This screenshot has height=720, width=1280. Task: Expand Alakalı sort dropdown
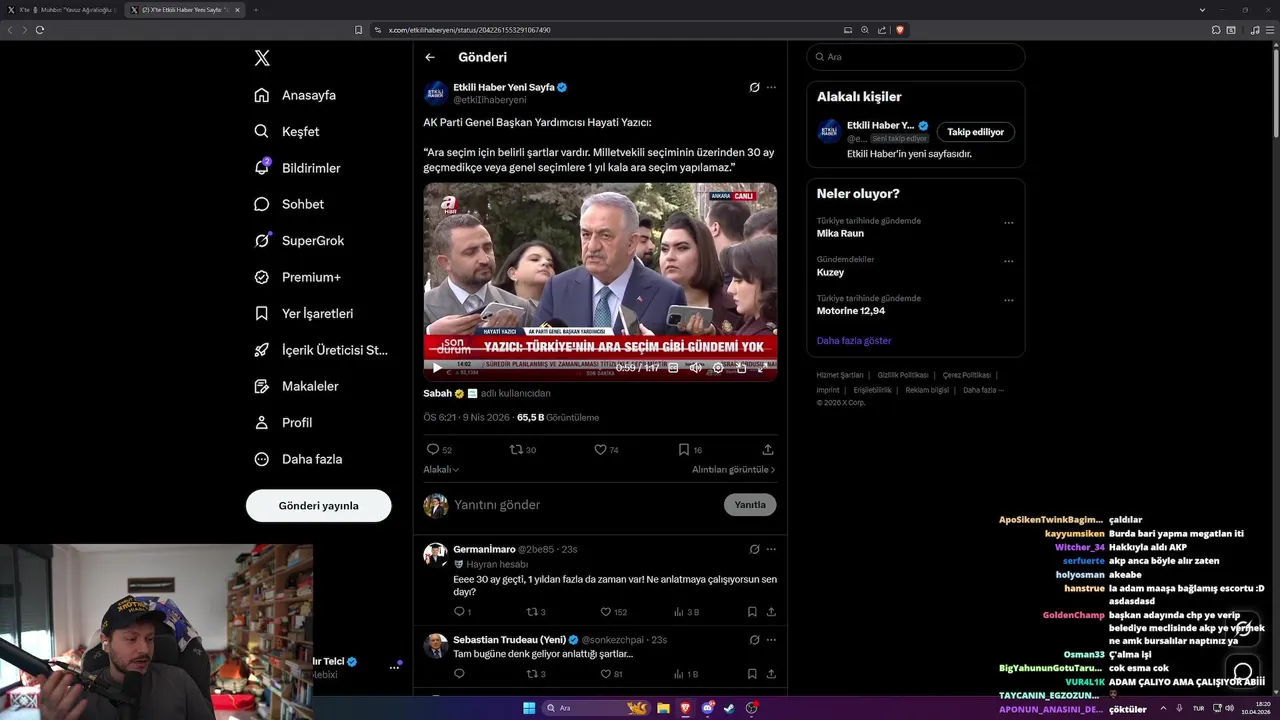click(x=441, y=469)
